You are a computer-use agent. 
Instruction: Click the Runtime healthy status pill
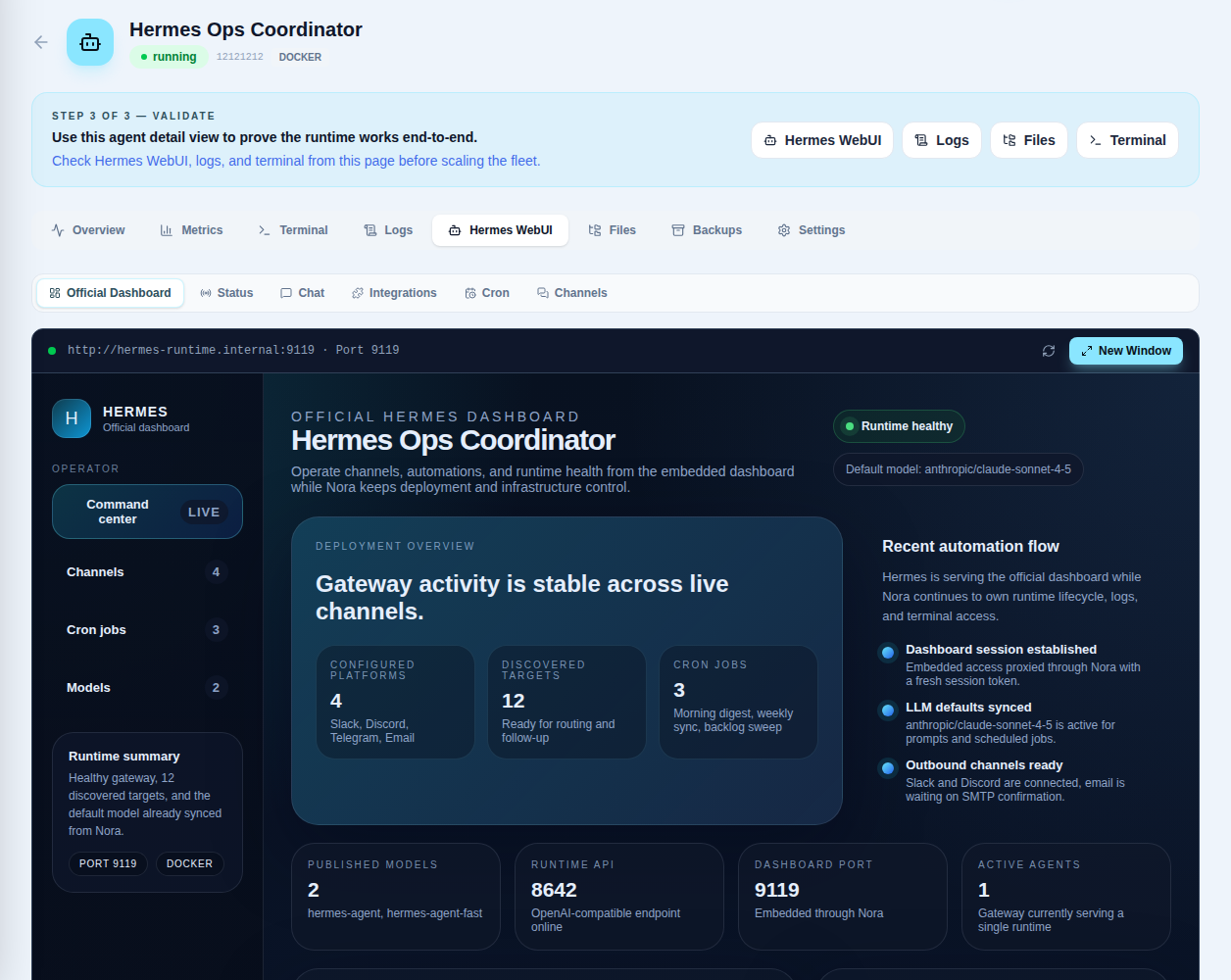[x=899, y=426]
